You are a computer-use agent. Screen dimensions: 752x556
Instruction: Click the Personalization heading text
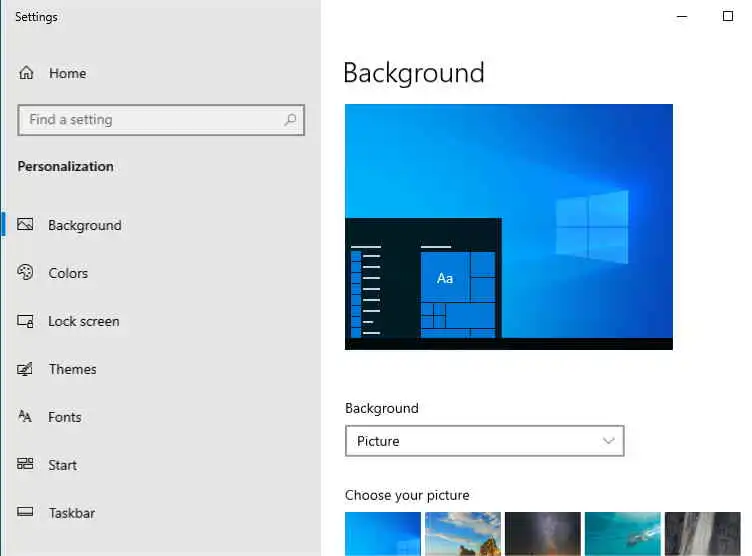66,166
